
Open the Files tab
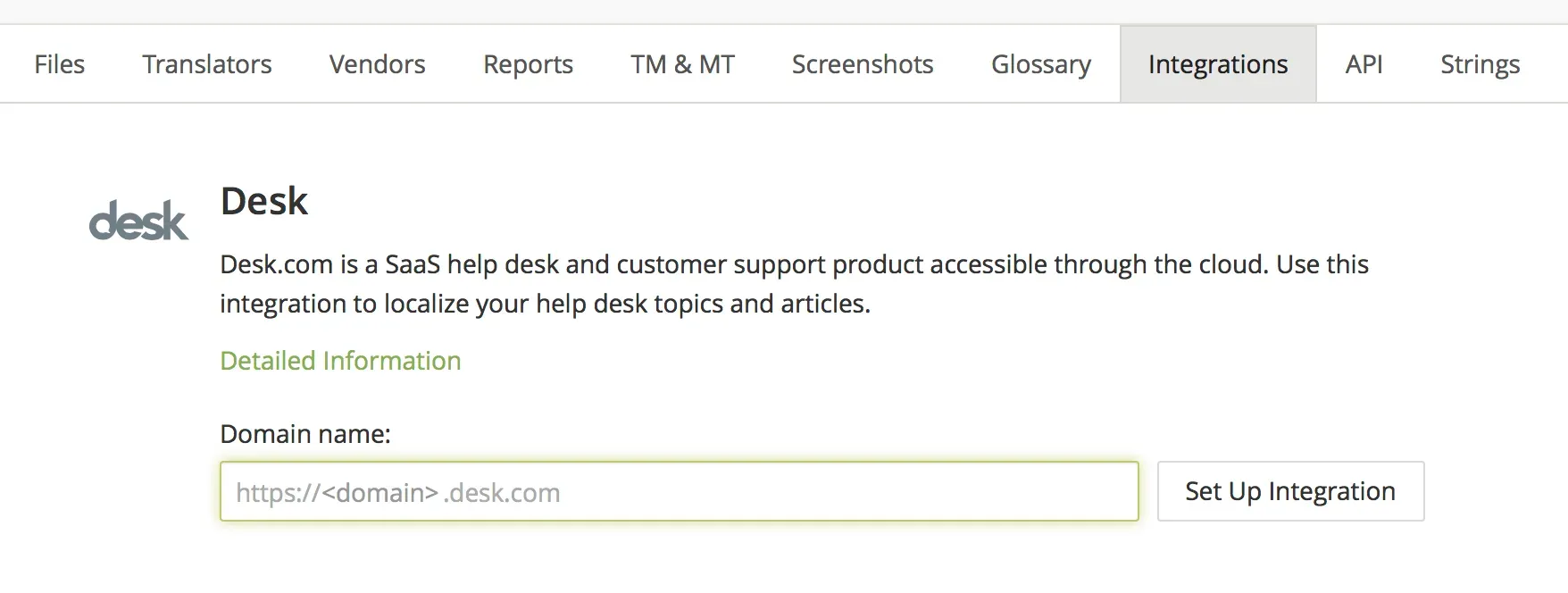[x=59, y=64]
